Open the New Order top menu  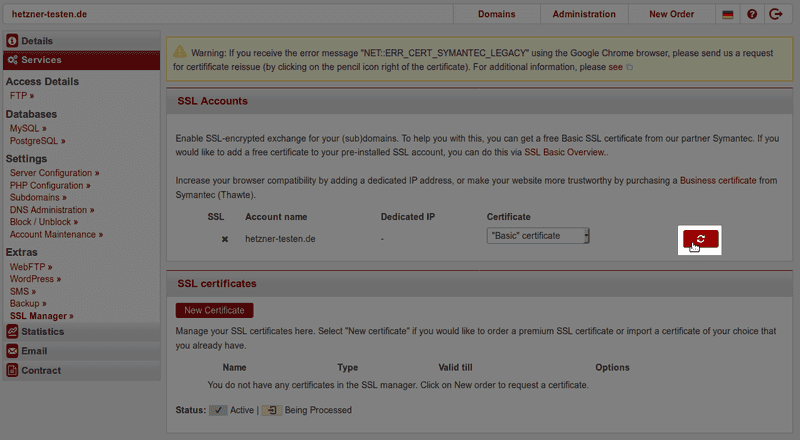click(x=671, y=14)
